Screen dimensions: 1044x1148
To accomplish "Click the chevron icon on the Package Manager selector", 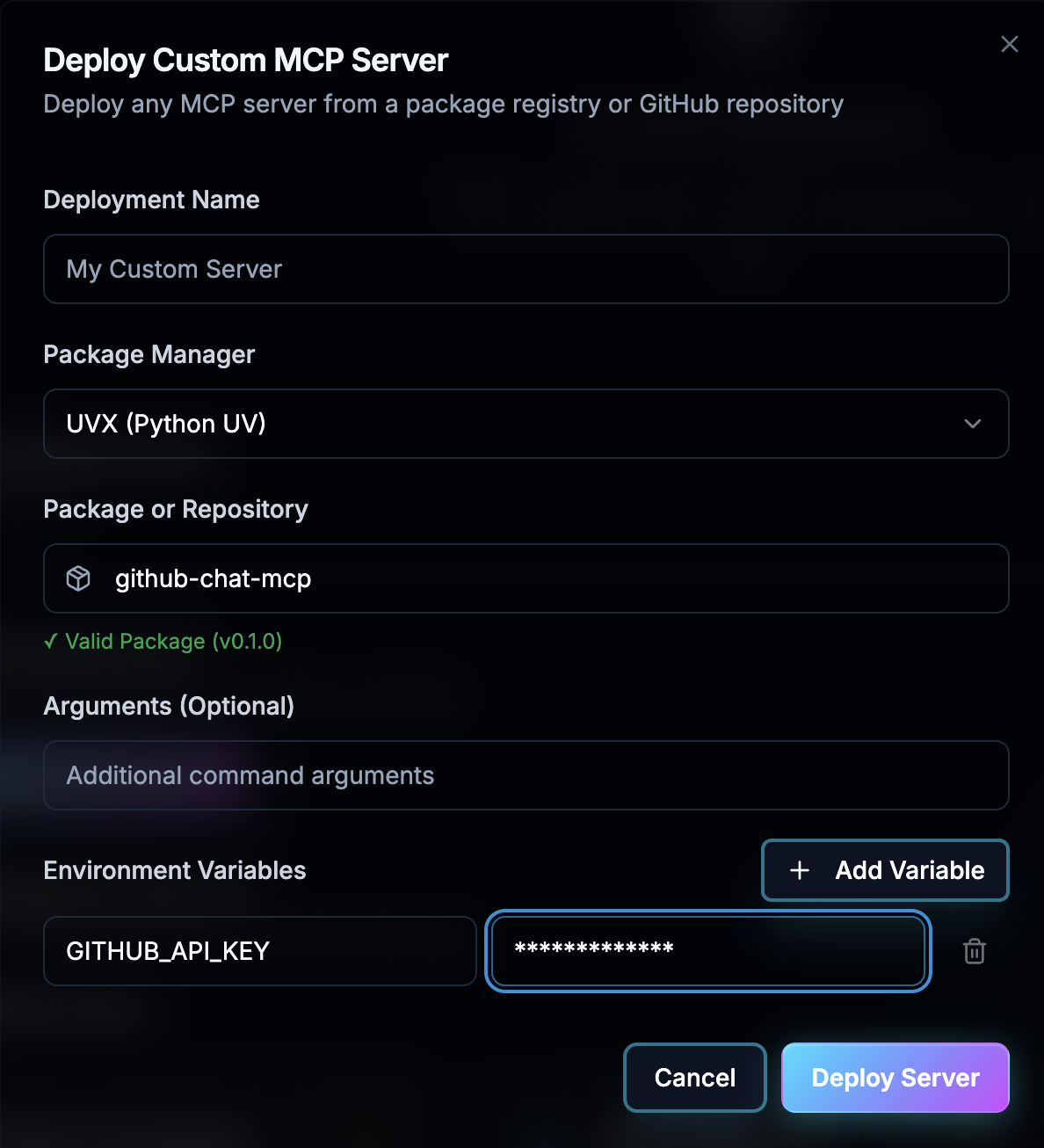I will coord(972,424).
